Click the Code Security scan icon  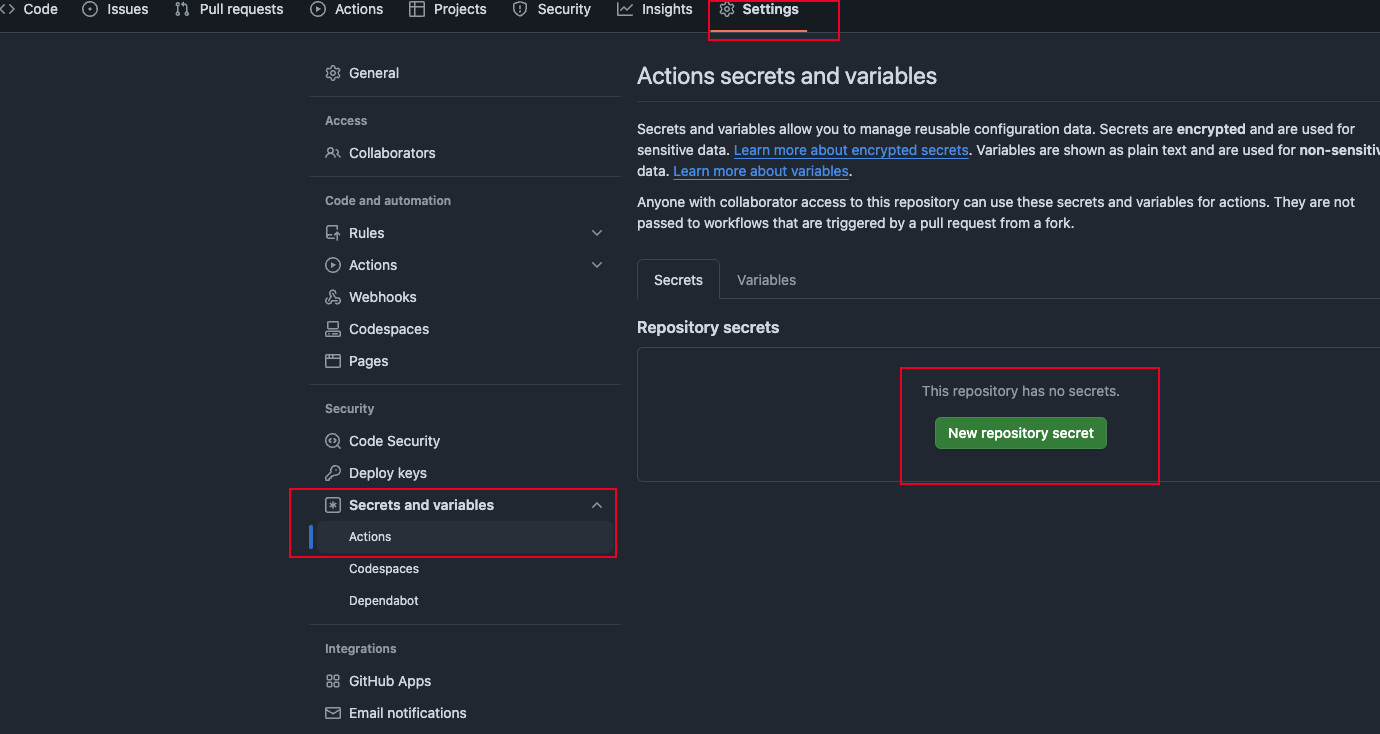pyautogui.click(x=333, y=441)
